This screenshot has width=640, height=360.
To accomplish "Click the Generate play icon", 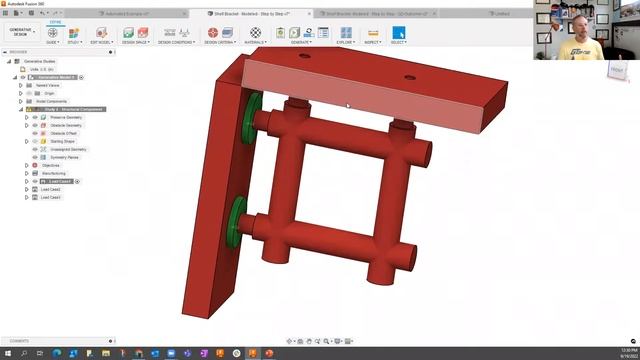I will 294,32.
